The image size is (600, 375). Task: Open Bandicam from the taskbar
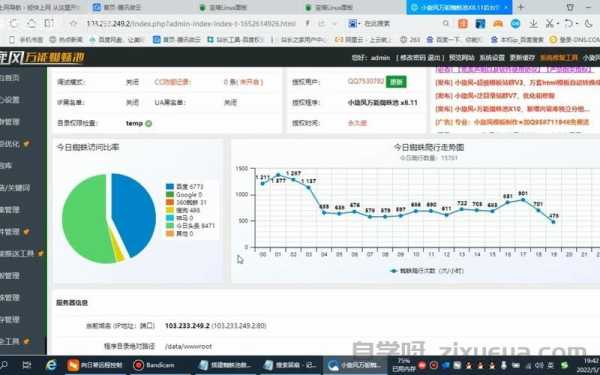pyautogui.click(x=154, y=365)
